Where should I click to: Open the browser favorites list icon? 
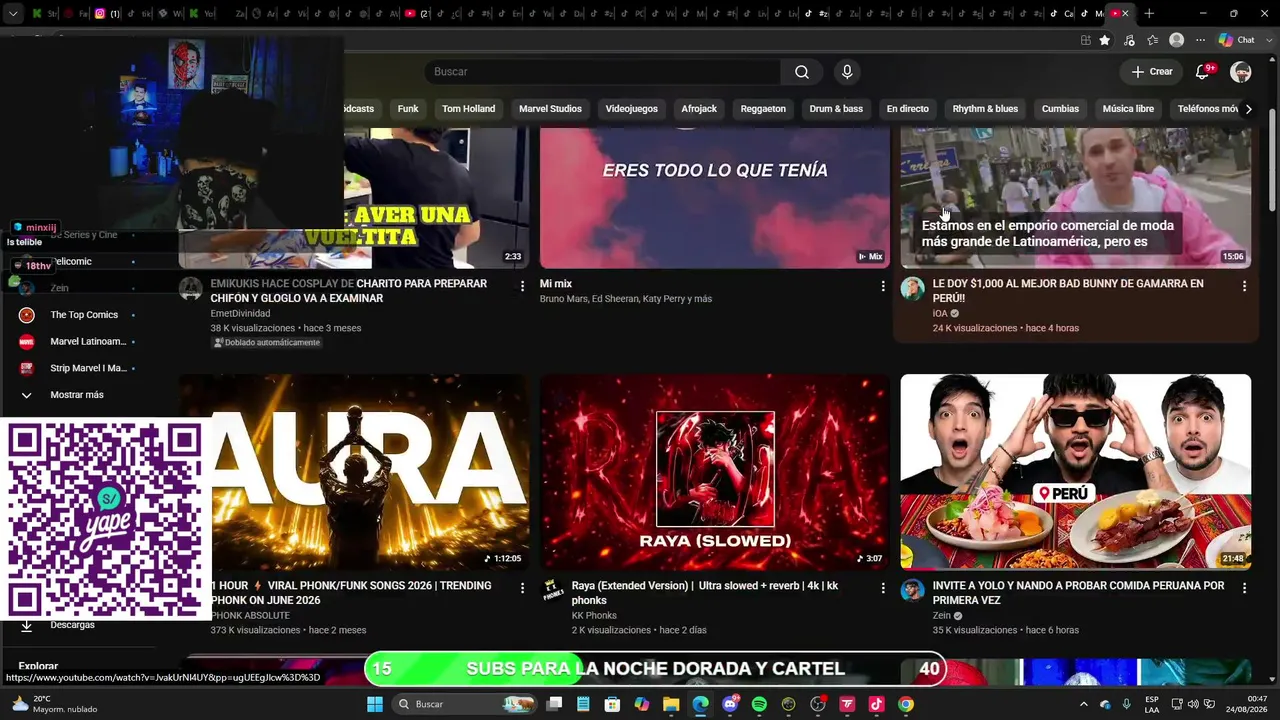point(1153,40)
